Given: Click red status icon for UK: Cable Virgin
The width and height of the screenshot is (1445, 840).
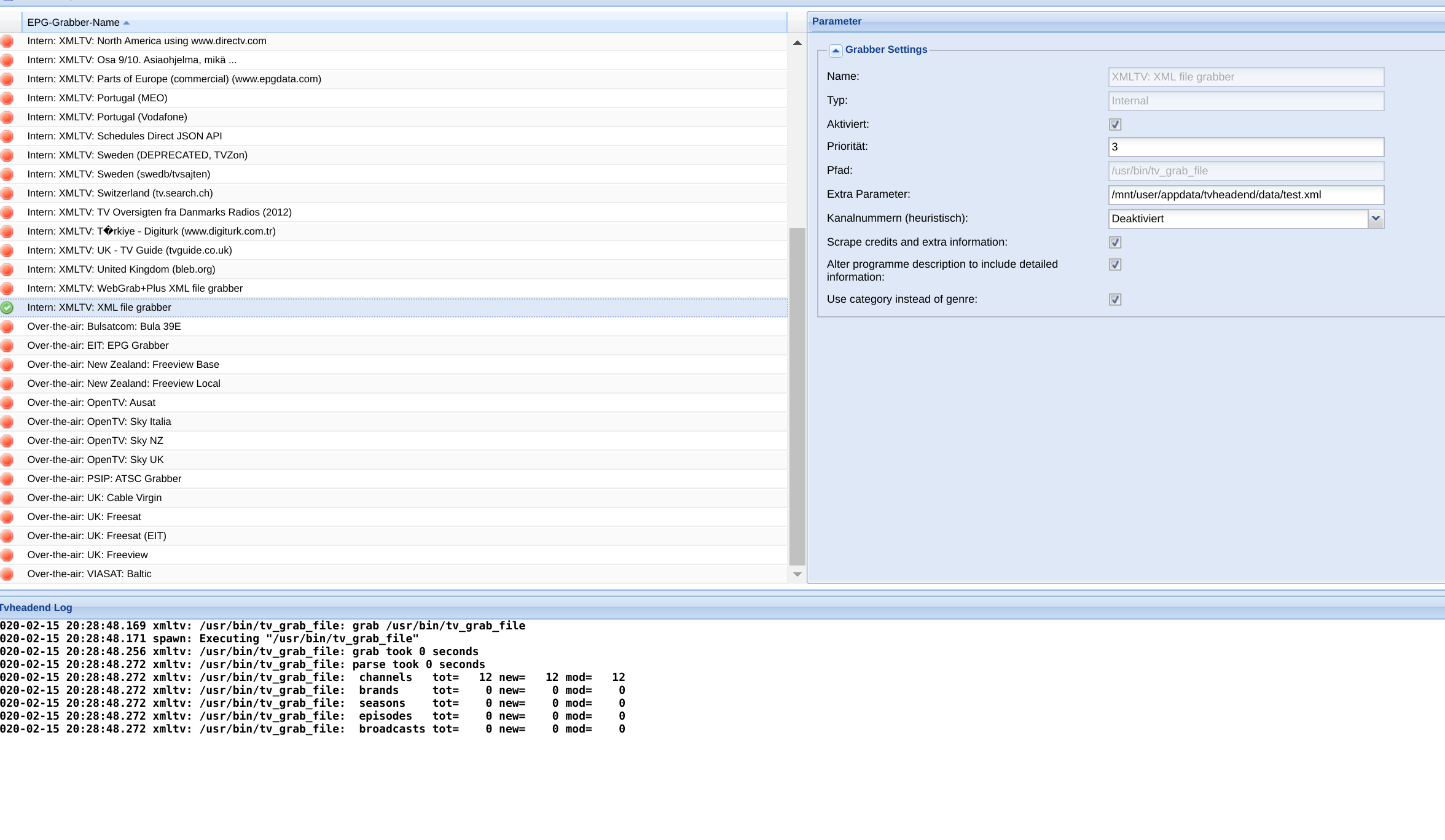Looking at the screenshot, I should [x=7, y=498].
